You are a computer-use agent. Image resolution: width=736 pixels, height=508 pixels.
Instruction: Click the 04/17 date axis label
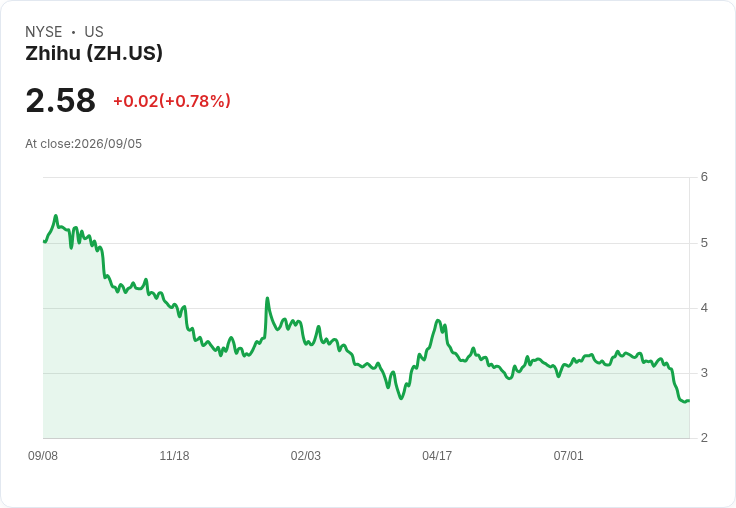[437, 456]
